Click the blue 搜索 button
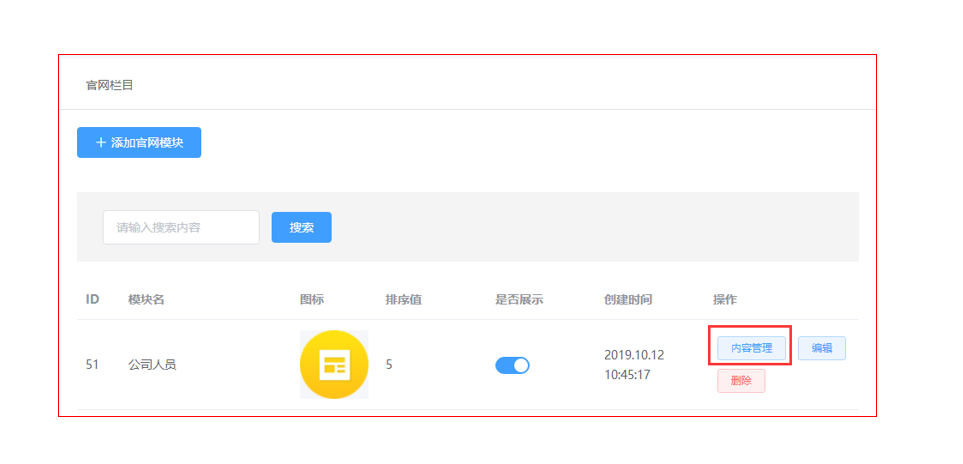The height and width of the screenshot is (464, 963). click(x=302, y=228)
